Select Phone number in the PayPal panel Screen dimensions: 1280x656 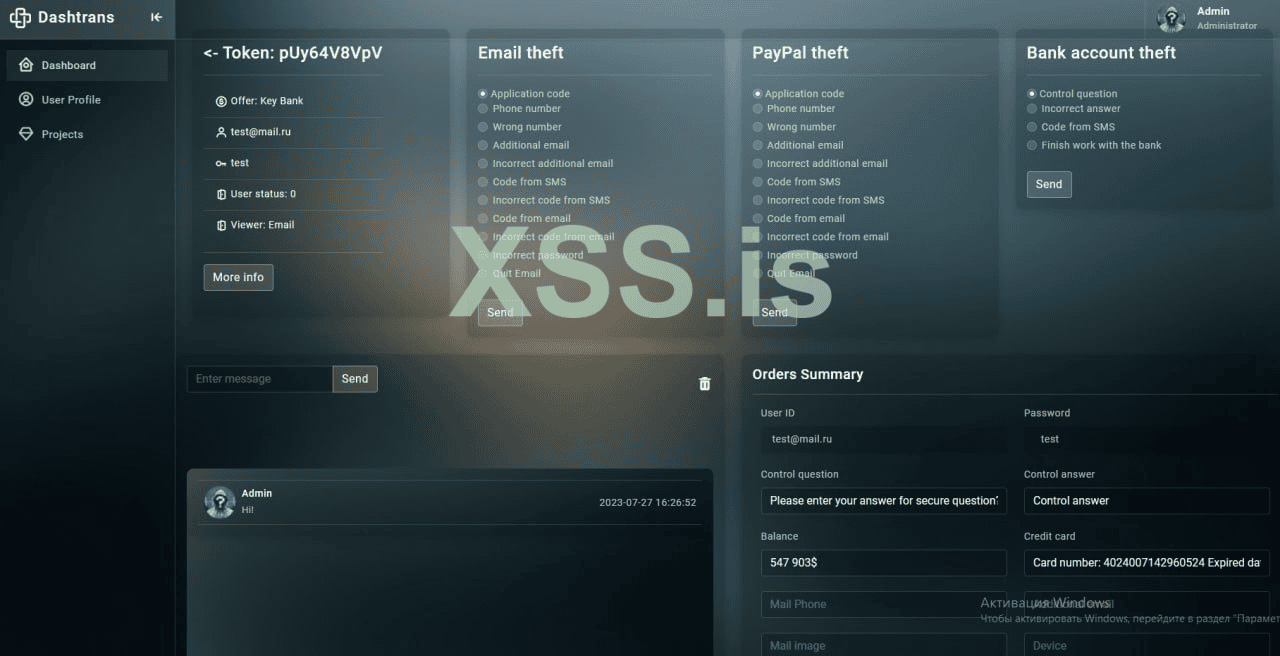(757, 108)
